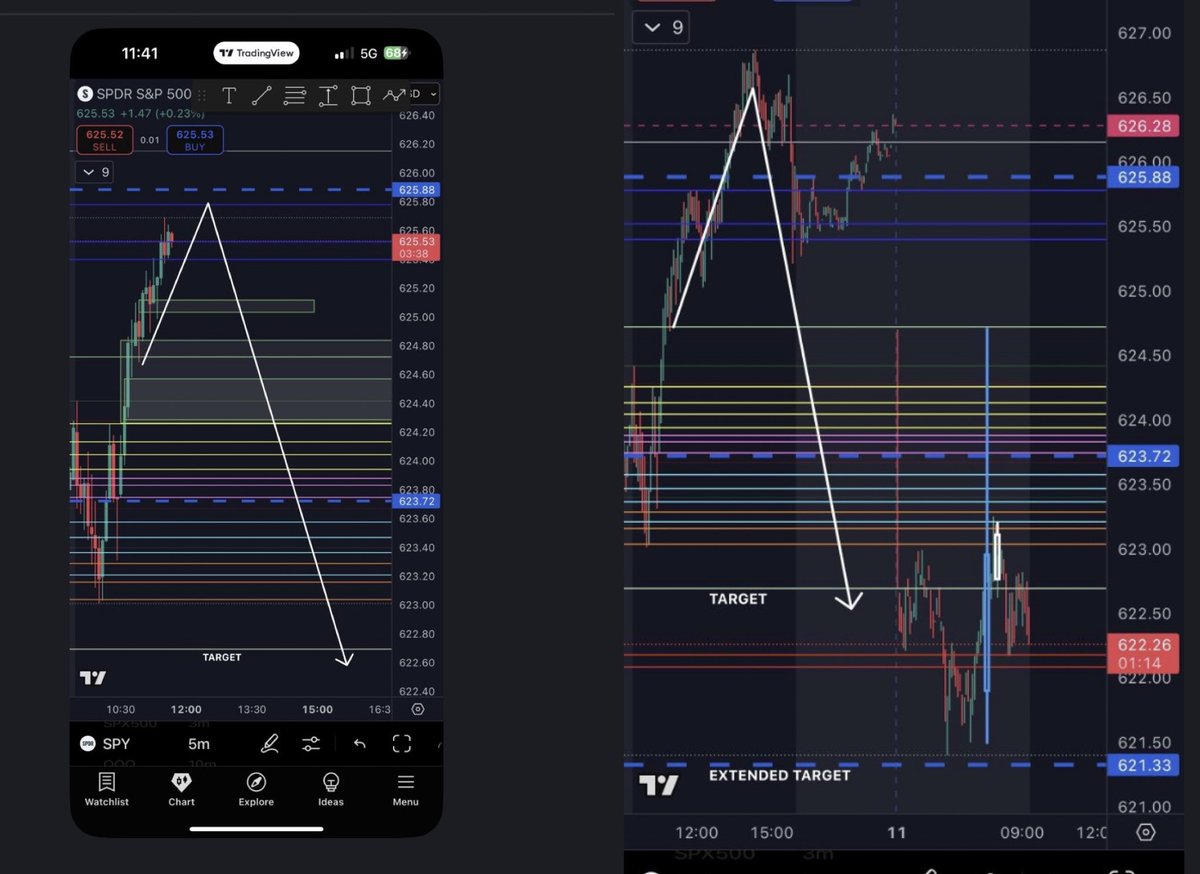Click the 10:30 time axis label on phone

(120, 709)
